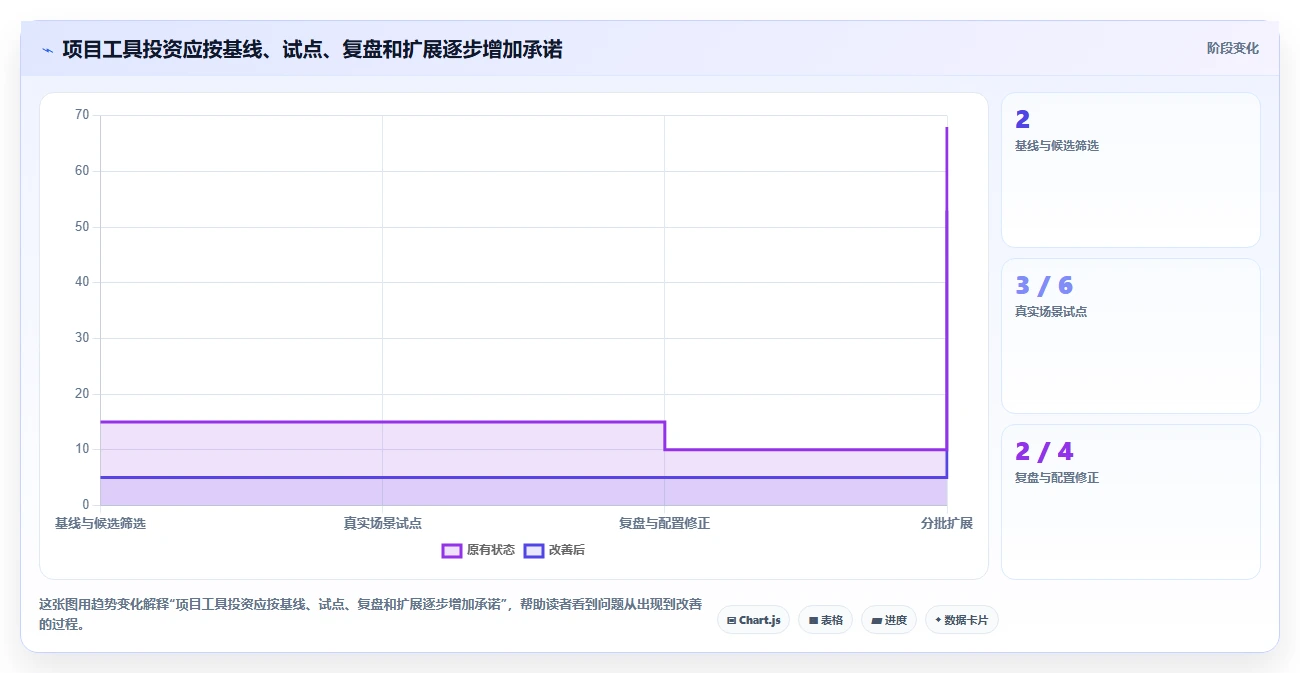Image resolution: width=1300 pixels, height=673 pixels.
Task: Click the 表格 chip icon
Action: coord(813,620)
